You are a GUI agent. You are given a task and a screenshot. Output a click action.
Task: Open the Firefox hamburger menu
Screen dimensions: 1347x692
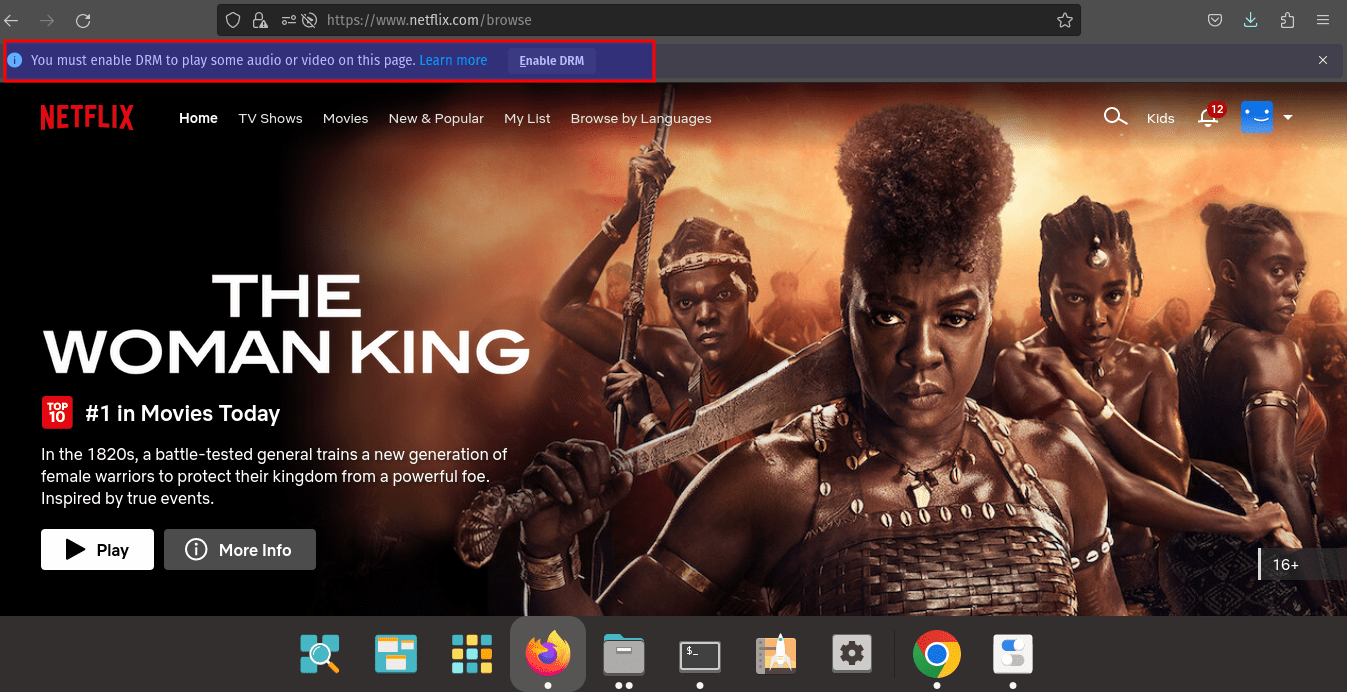[x=1323, y=20]
